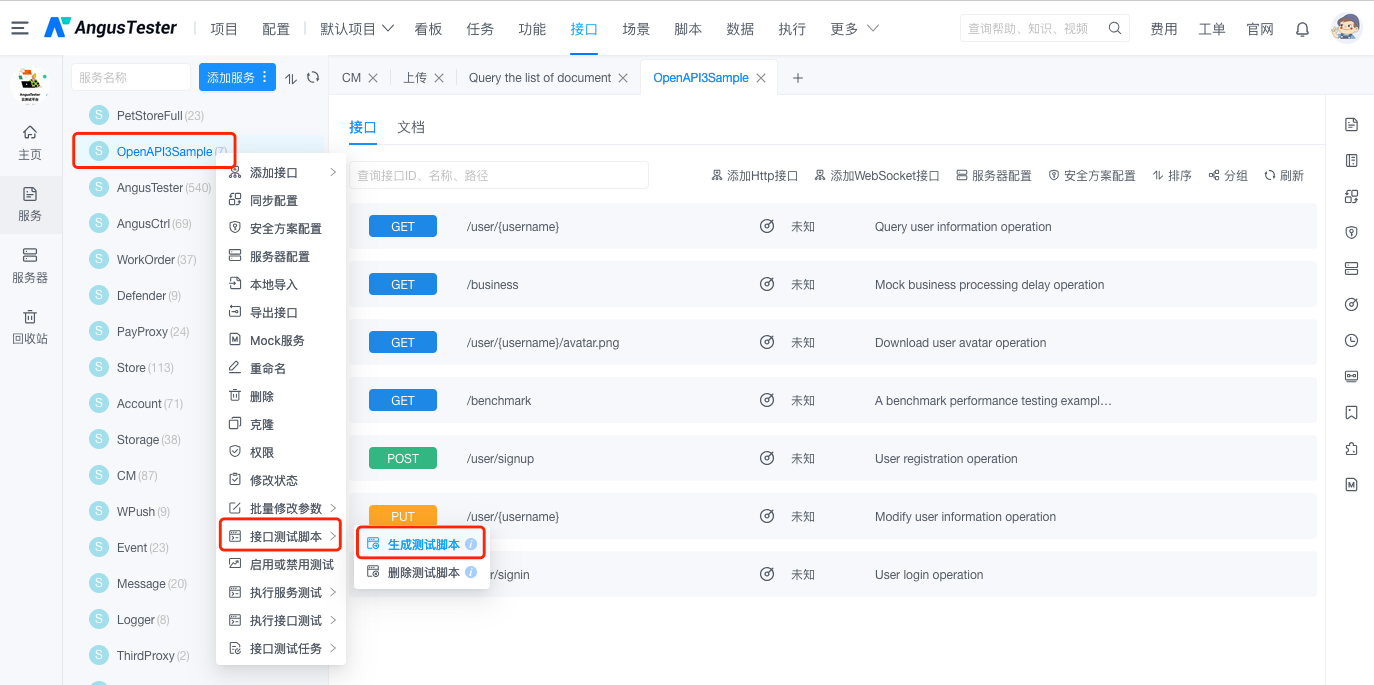1374x685 pixels.
Task: Click the search magnifier icon
Action: [x=1114, y=29]
